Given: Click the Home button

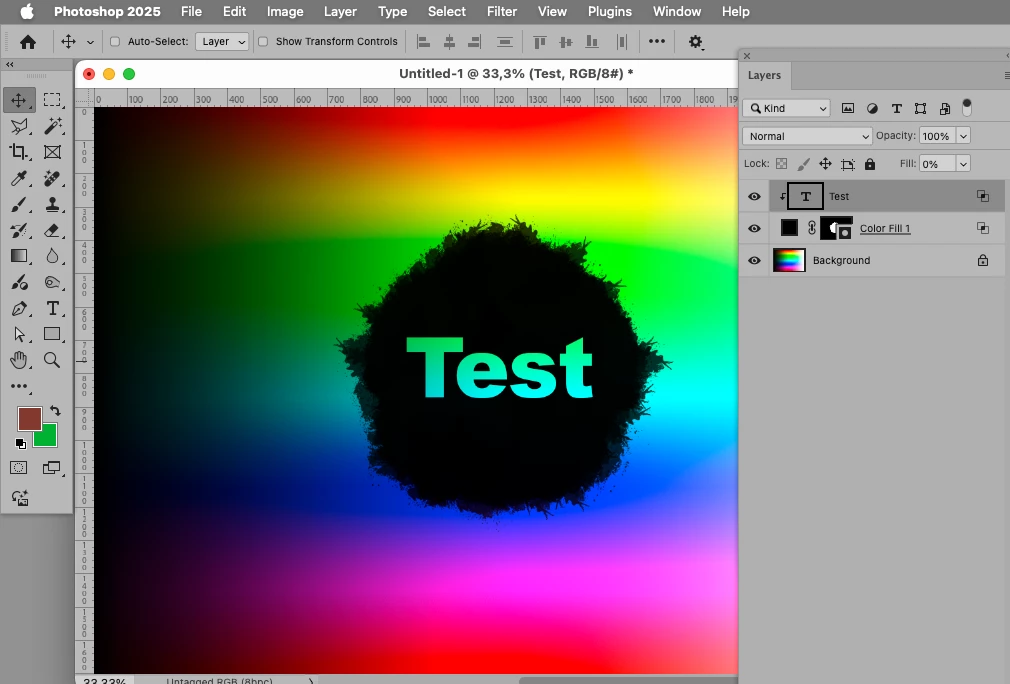Looking at the screenshot, I should pyautogui.click(x=28, y=43).
